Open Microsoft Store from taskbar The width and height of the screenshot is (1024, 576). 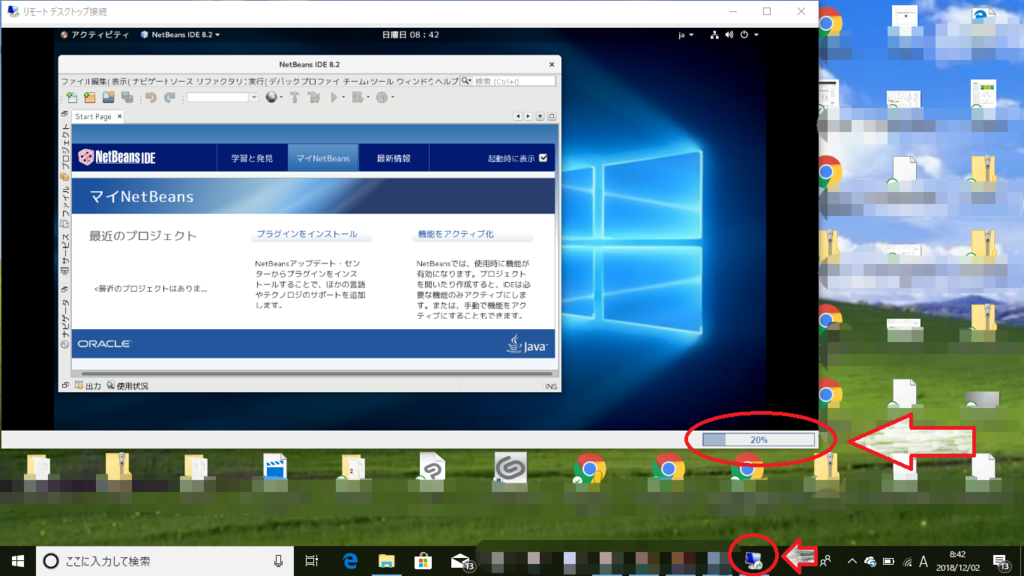pos(423,561)
